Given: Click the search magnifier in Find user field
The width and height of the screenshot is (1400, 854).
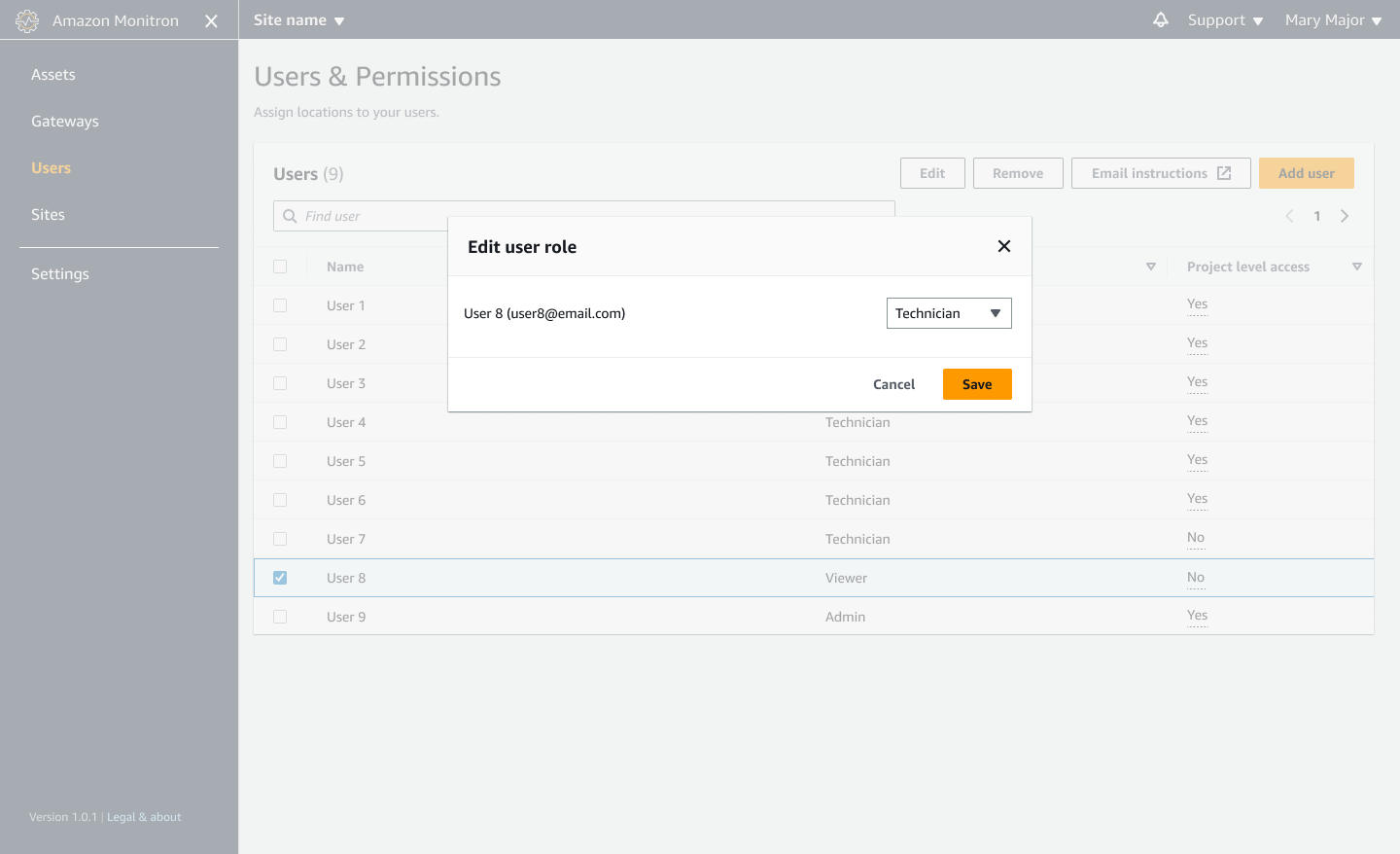Looking at the screenshot, I should (289, 215).
